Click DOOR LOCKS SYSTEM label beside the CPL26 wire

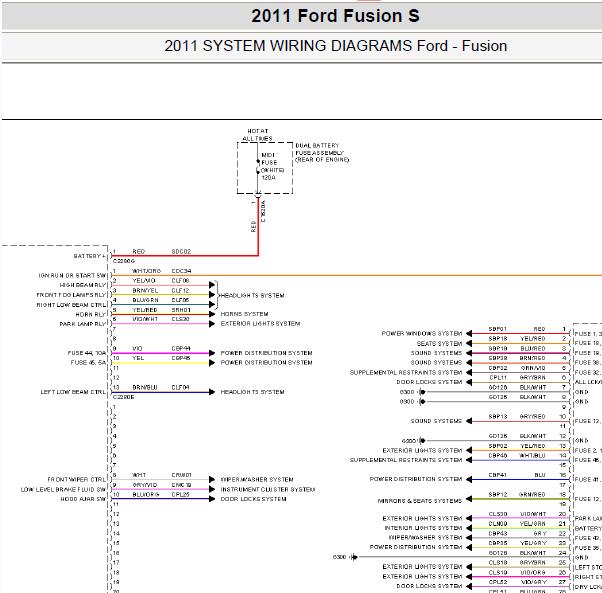[253, 499]
